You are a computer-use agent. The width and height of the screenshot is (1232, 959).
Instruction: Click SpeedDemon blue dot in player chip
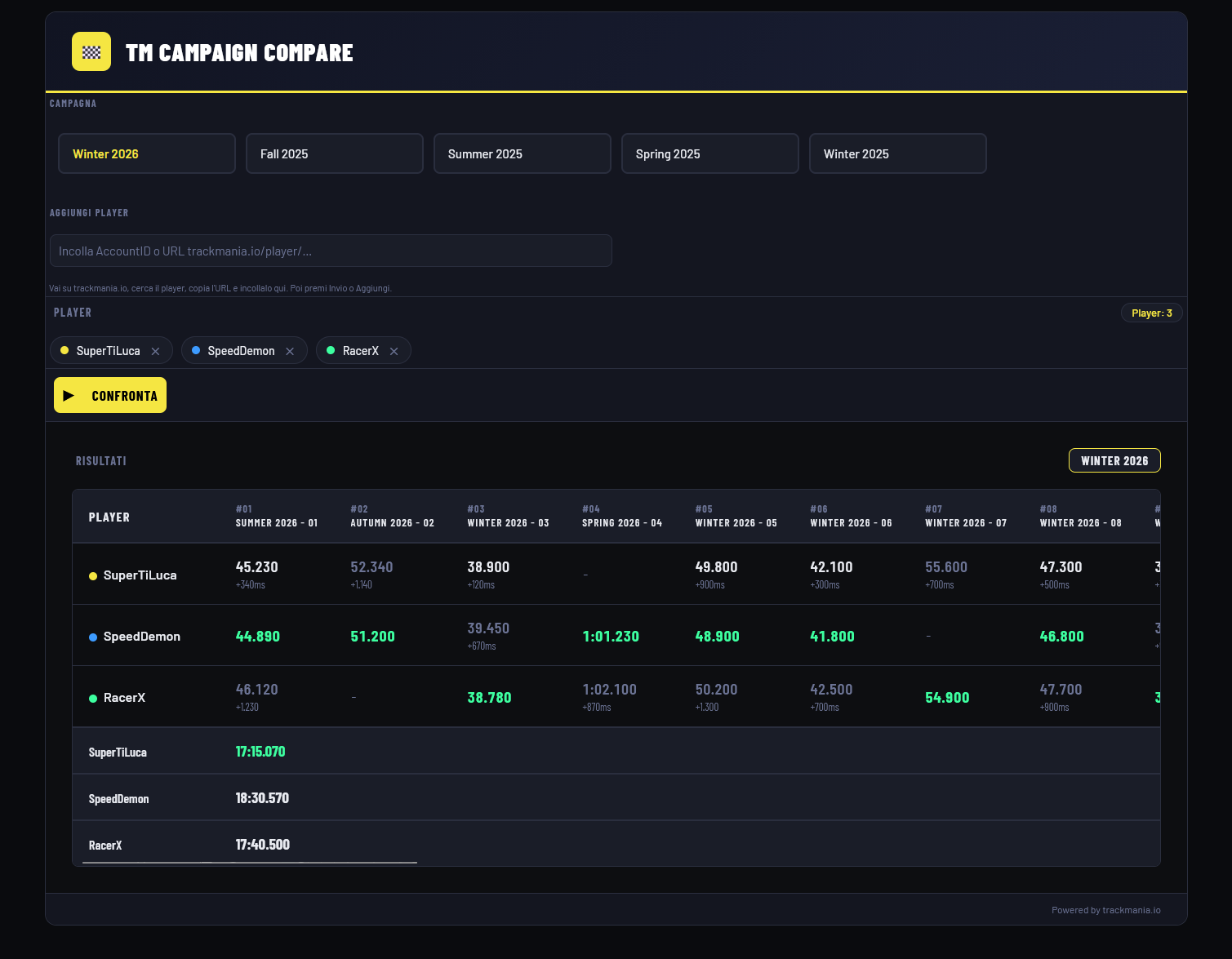(x=196, y=350)
